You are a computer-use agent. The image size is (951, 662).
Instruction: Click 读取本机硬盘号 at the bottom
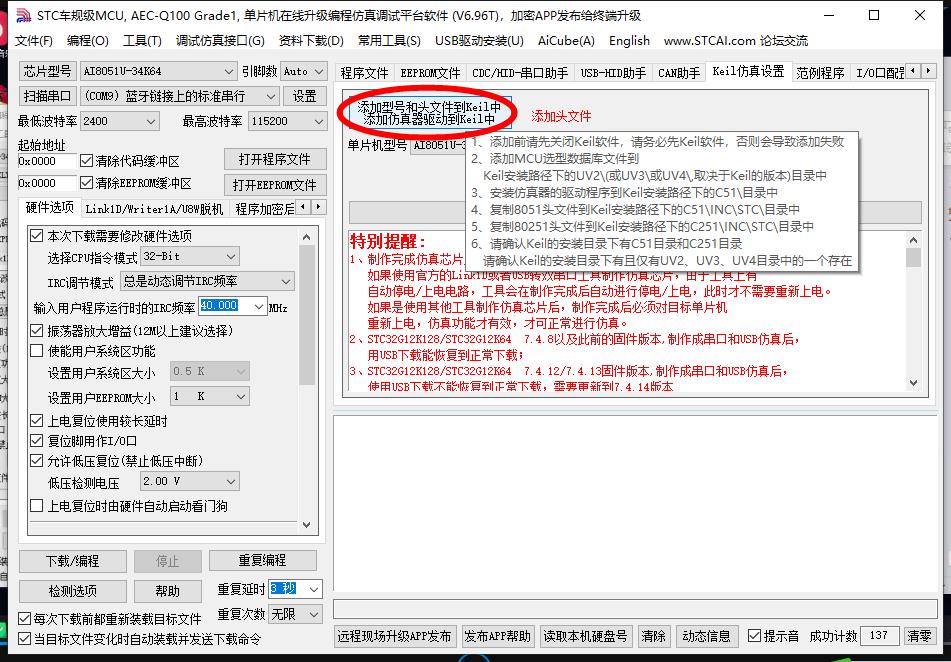point(586,636)
